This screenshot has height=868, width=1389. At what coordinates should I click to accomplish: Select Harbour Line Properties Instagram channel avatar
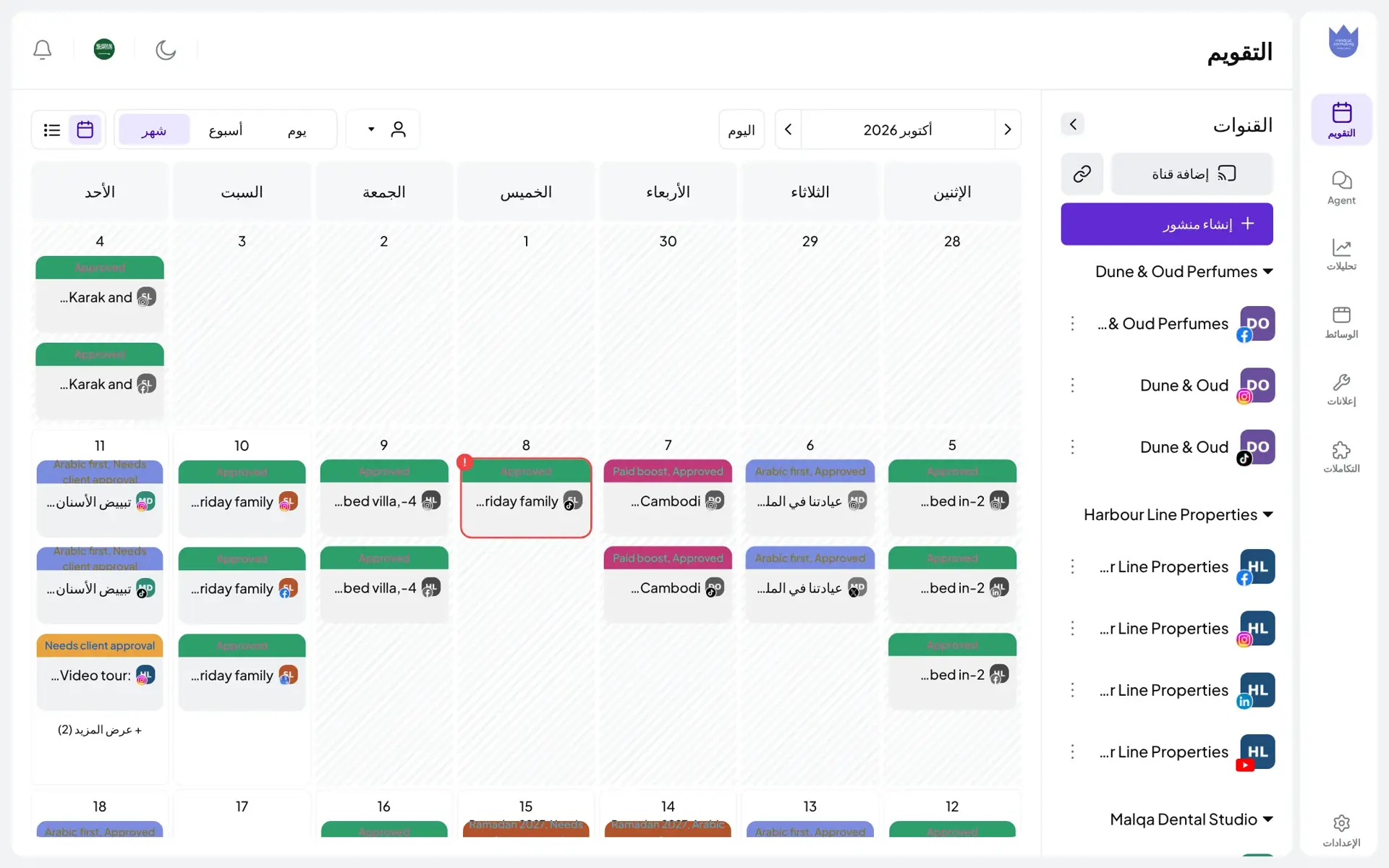coord(1257,629)
